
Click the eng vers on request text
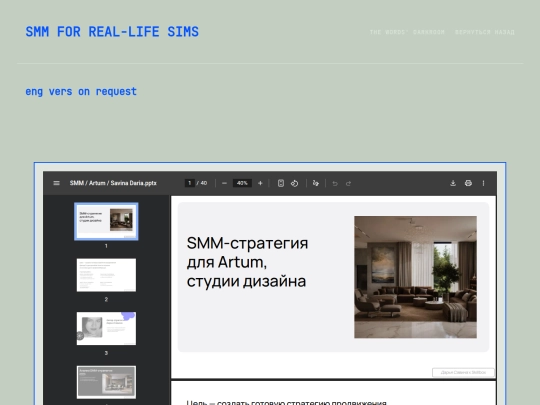pos(81,92)
